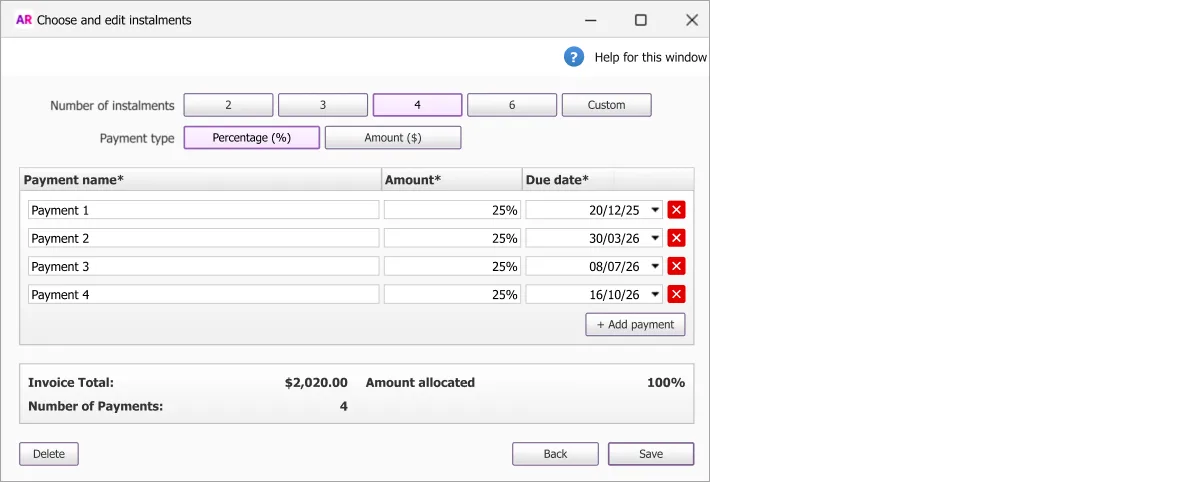Click the 30/03/26 due date value

click(x=614, y=238)
